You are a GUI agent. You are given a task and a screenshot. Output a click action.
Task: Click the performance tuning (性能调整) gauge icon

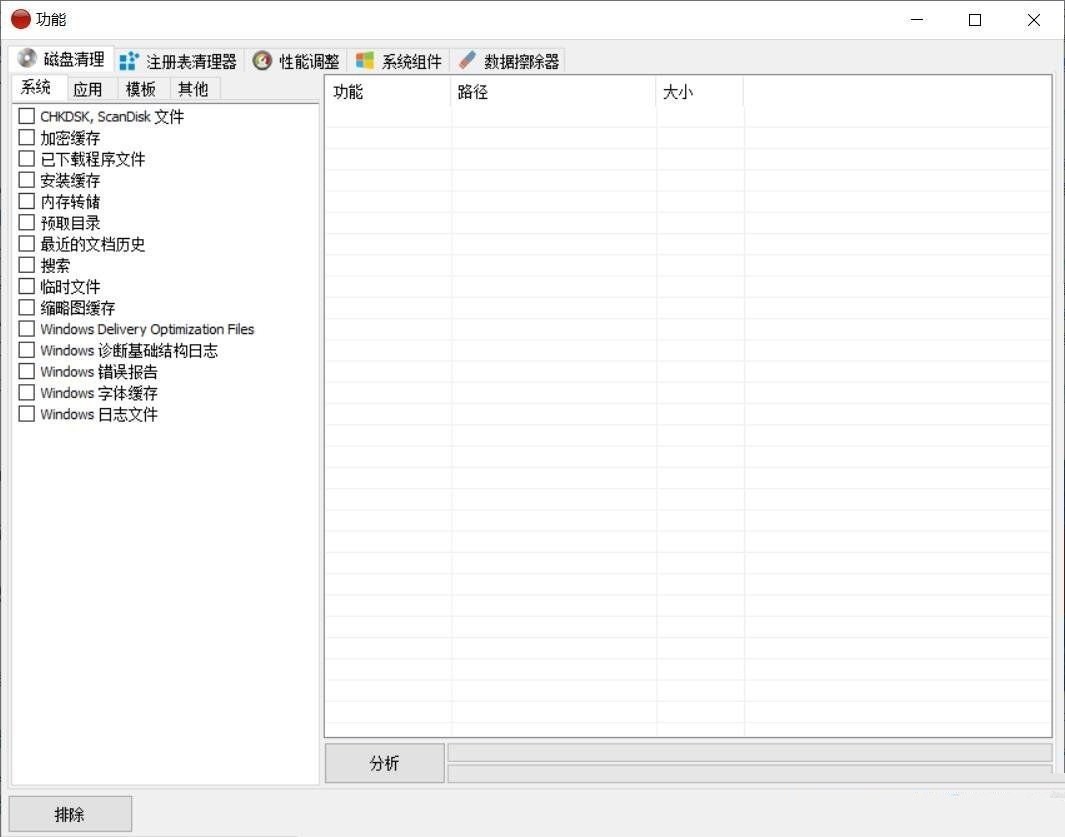pyautogui.click(x=263, y=61)
